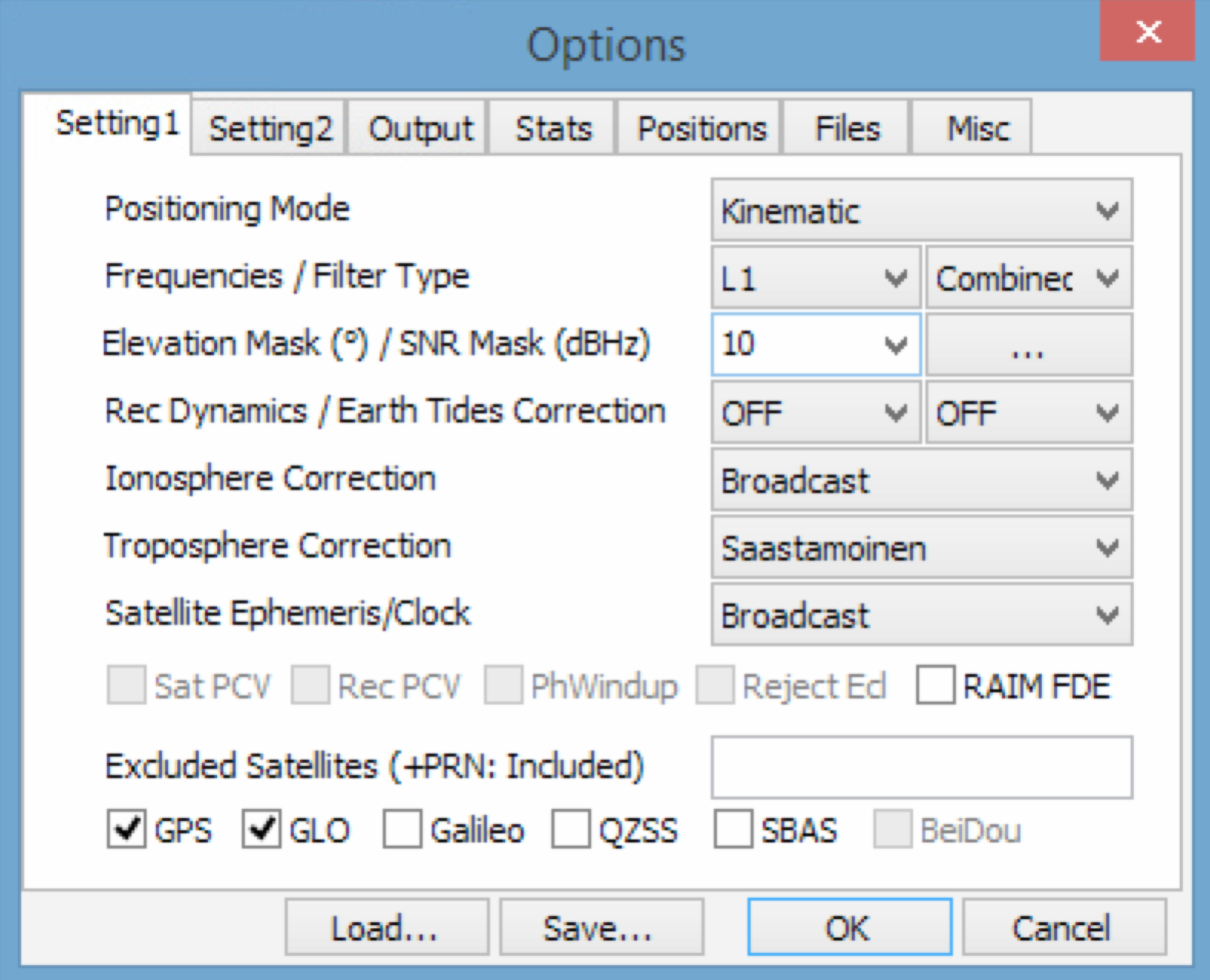Open the Troposphere Correction Saastamoinen dropdown

tap(922, 547)
